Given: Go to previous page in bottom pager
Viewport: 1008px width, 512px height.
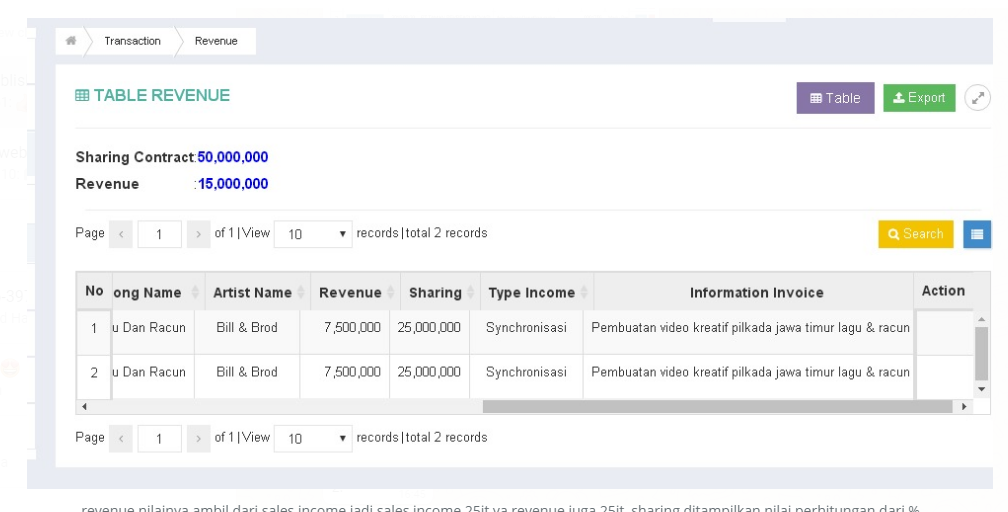Looking at the screenshot, I should coord(120,438).
